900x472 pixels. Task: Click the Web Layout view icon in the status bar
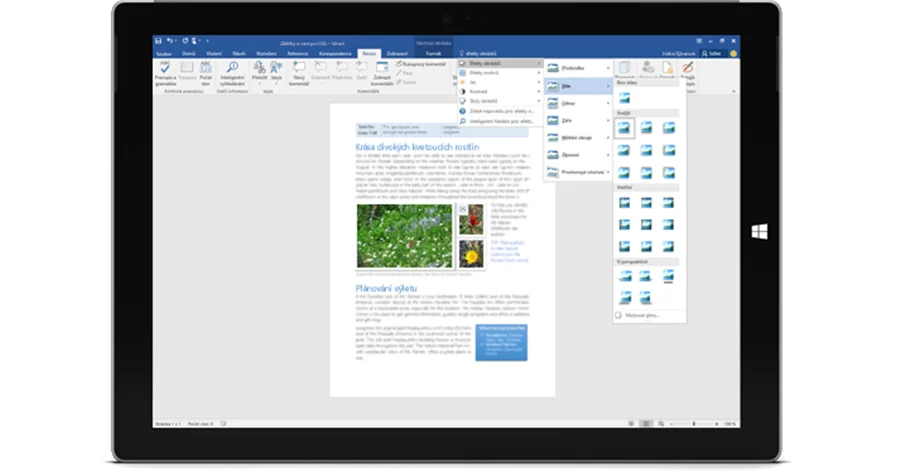point(661,424)
